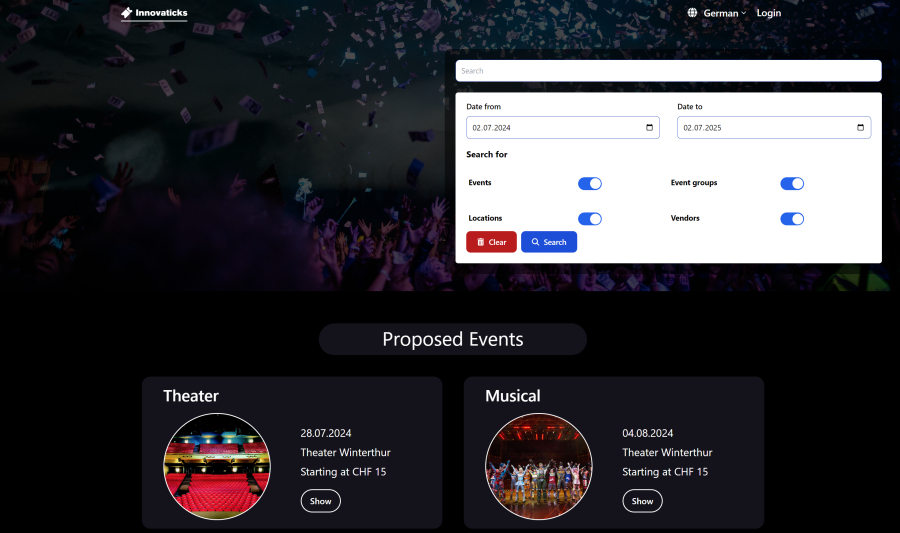
Task: Toggle the Events switch off
Action: 589,184
